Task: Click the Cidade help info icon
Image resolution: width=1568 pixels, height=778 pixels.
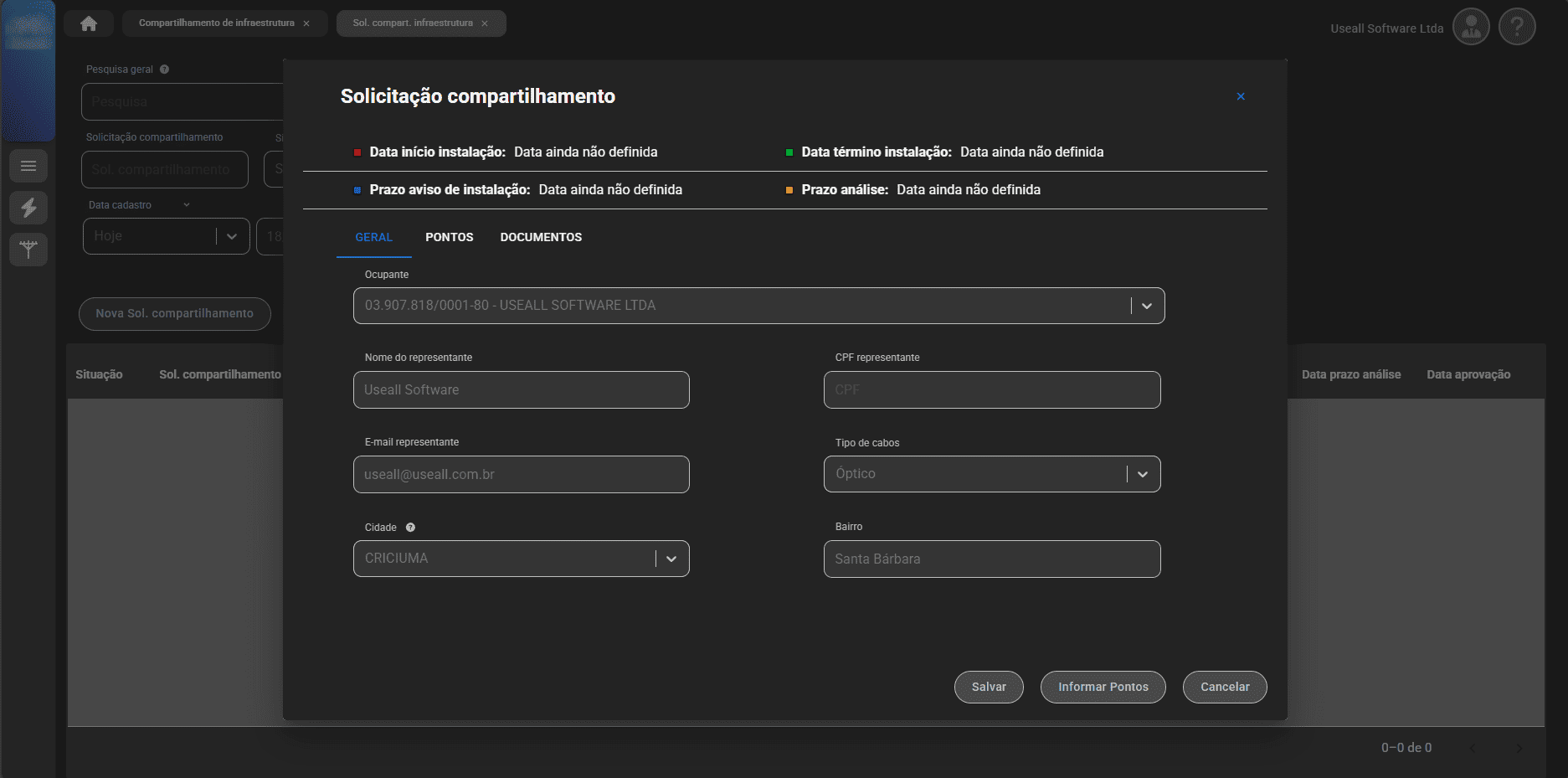Action: (x=410, y=528)
